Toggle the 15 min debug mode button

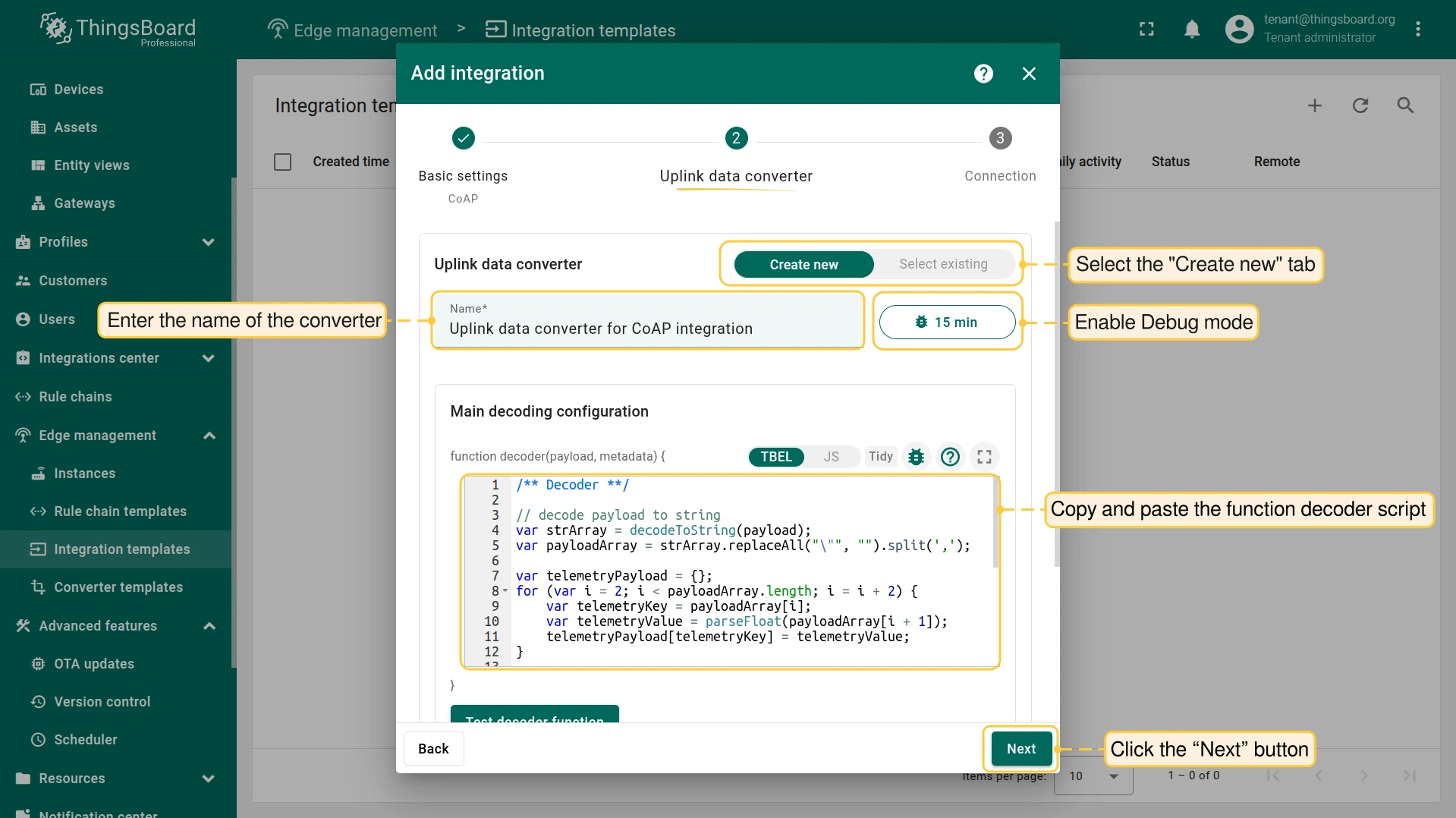(946, 322)
